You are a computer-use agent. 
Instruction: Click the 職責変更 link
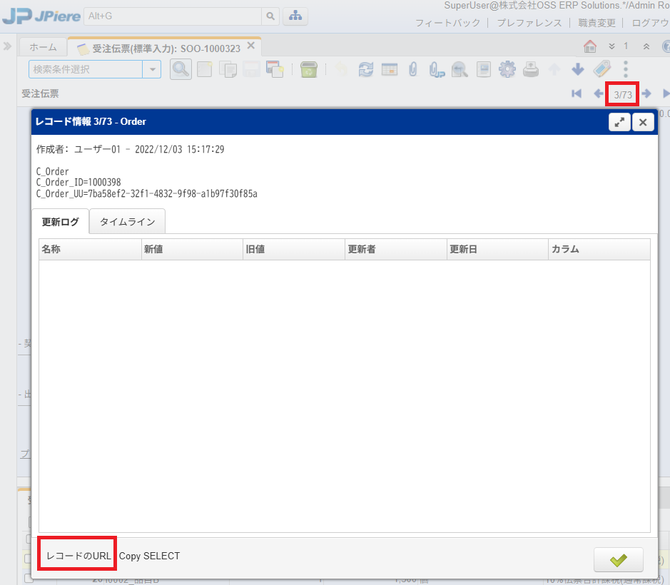597,23
